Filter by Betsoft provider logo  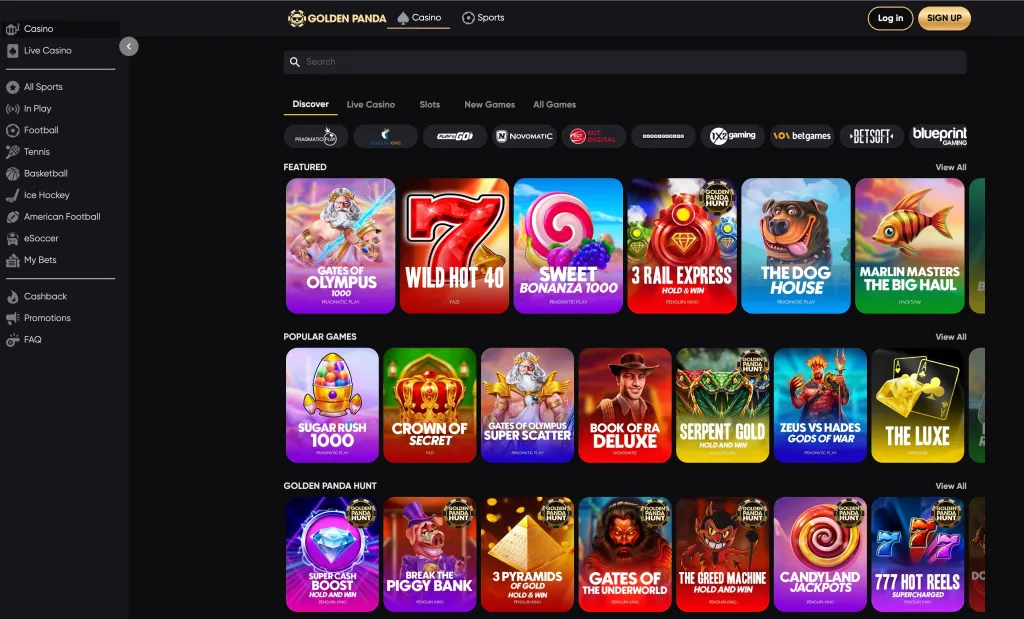point(872,136)
